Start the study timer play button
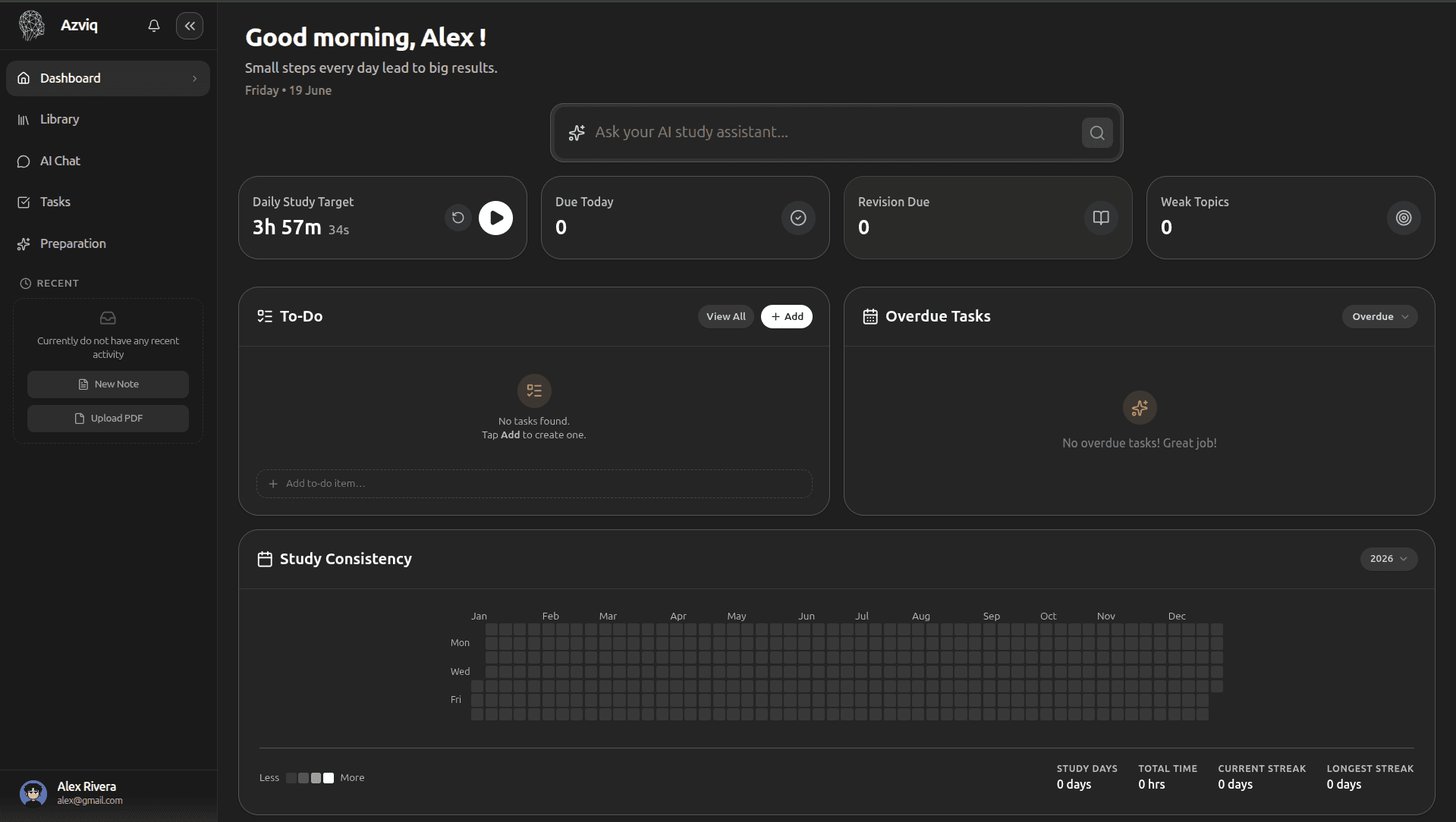This screenshot has height=822, width=1456. [x=495, y=218]
